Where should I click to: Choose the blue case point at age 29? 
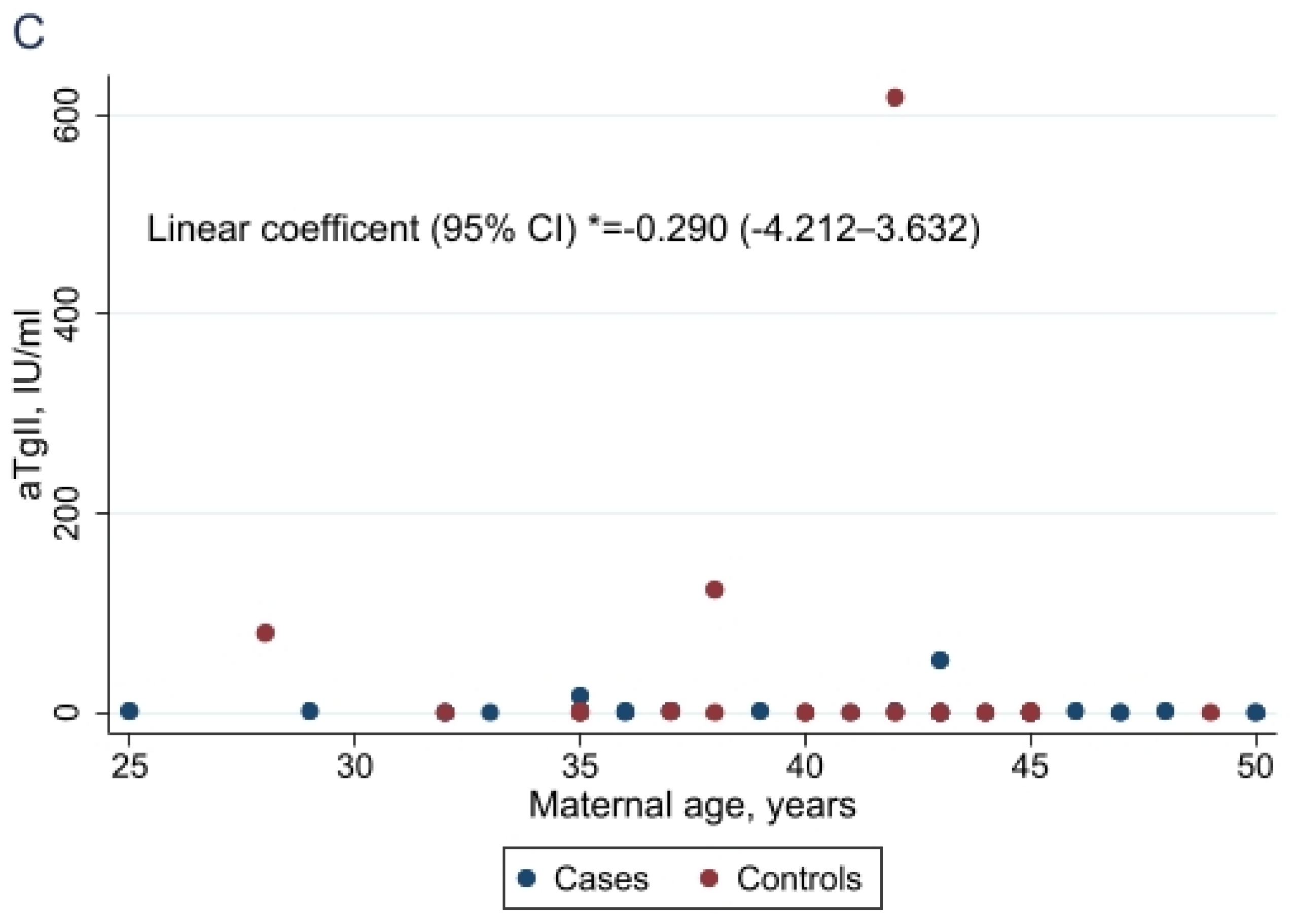(309, 710)
